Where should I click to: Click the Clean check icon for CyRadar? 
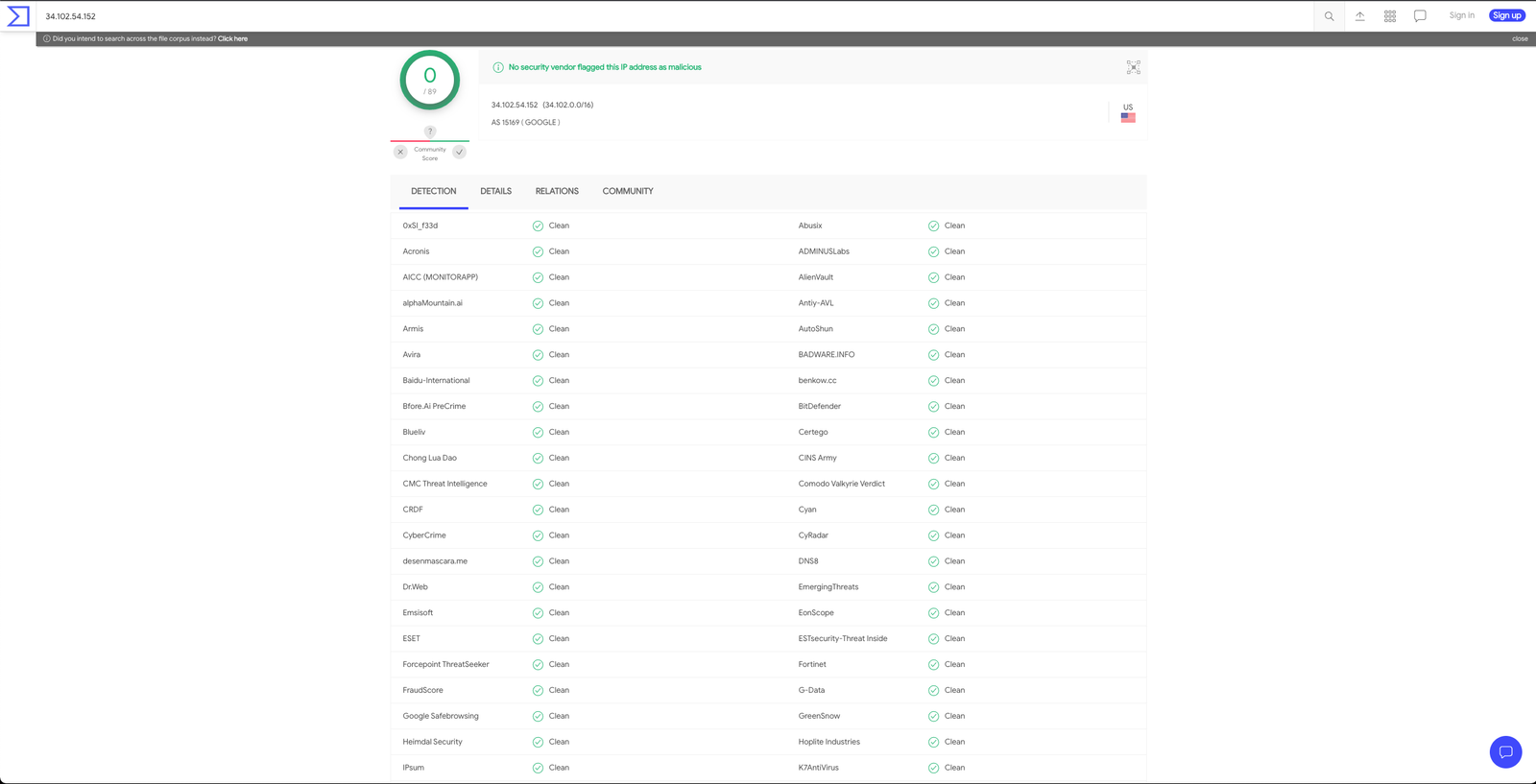[x=933, y=535]
